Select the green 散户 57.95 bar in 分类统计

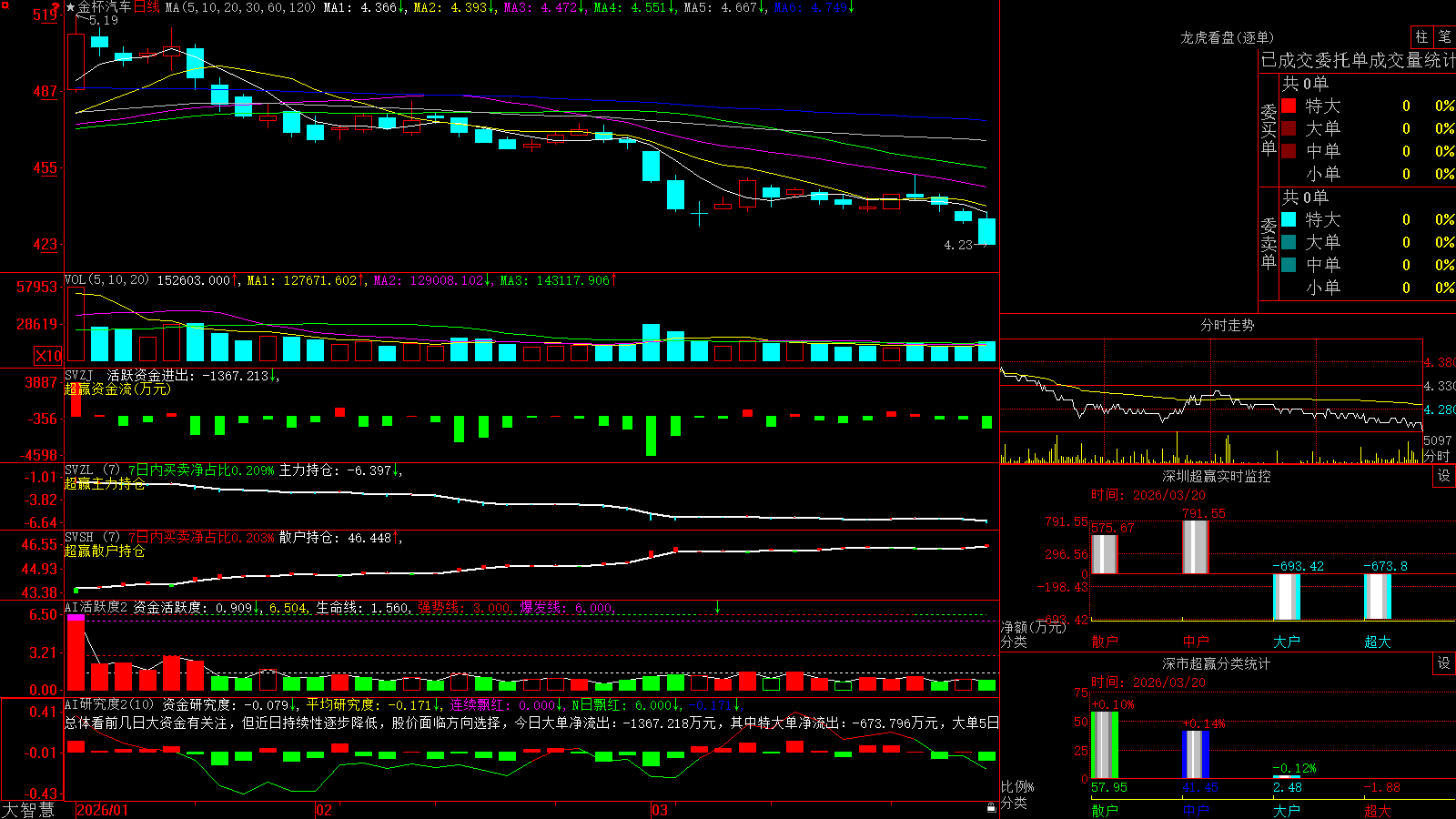click(1104, 745)
